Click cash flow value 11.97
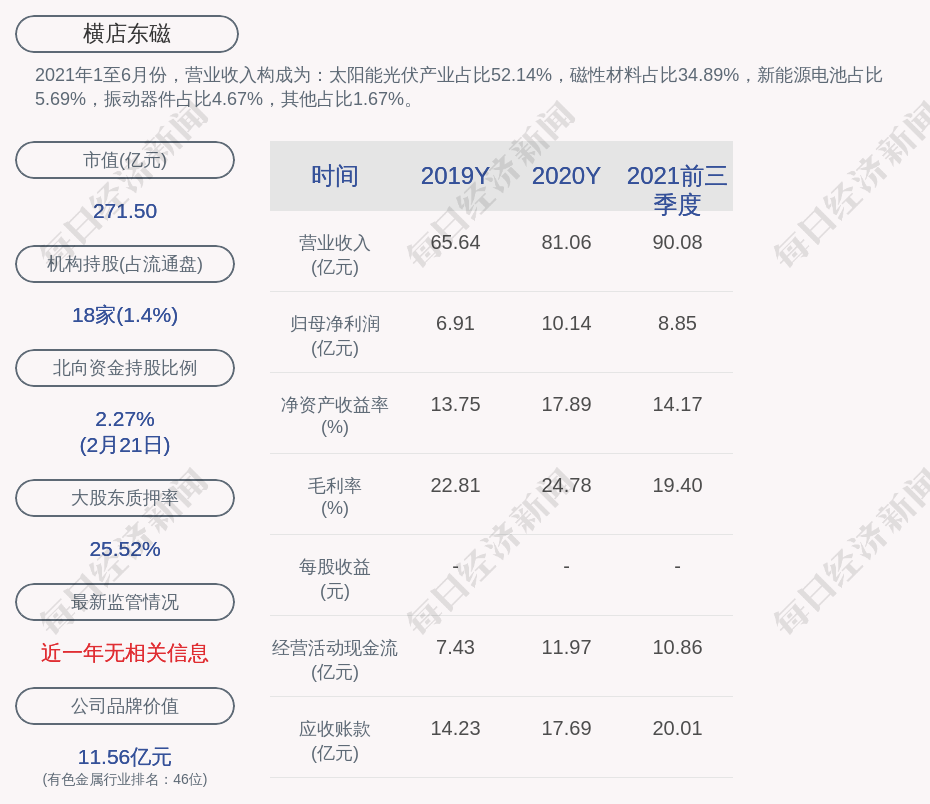 tap(566, 647)
